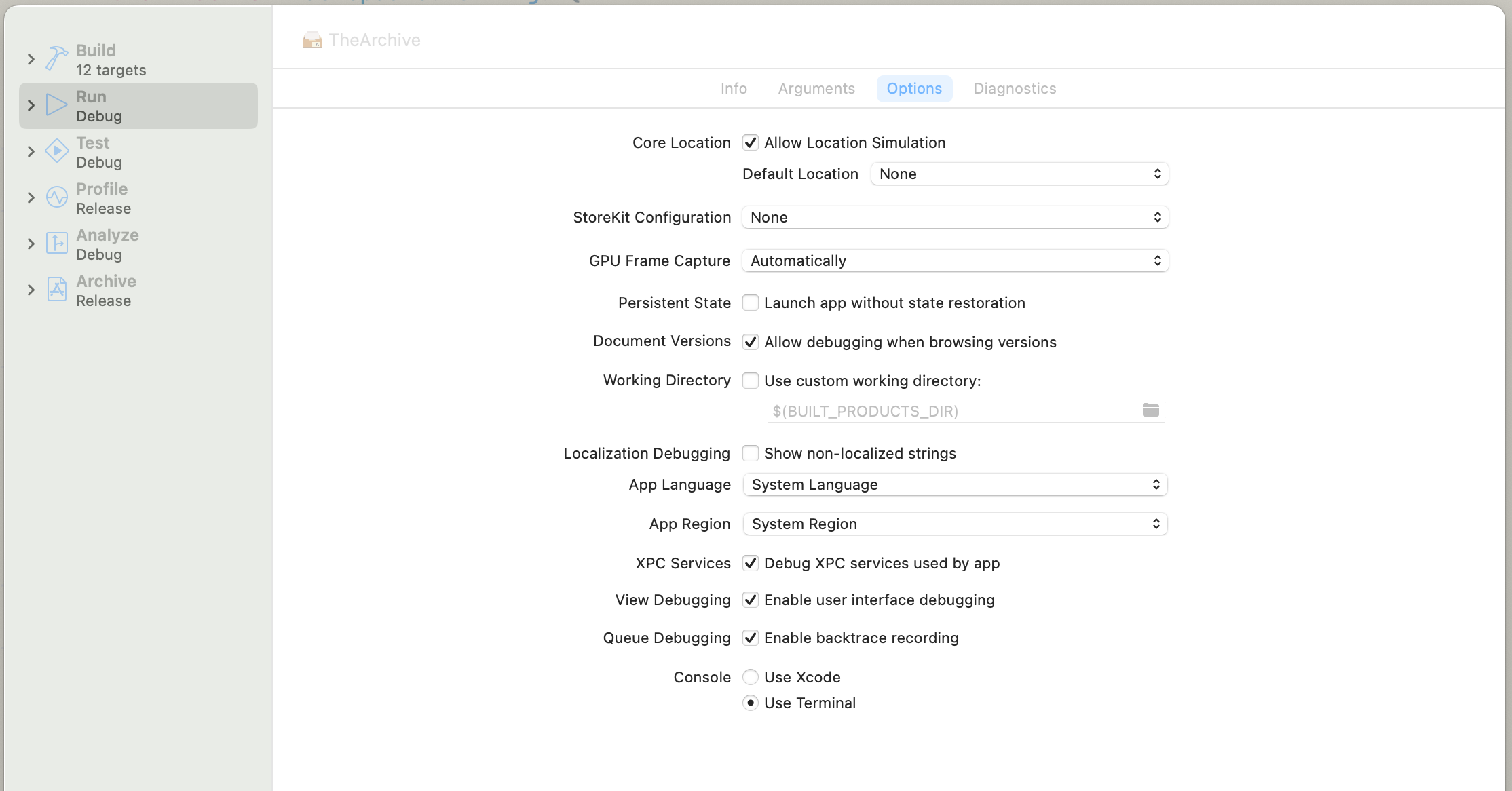Switch to the Arguments tab
The height and width of the screenshot is (791, 1512).
pos(816,88)
